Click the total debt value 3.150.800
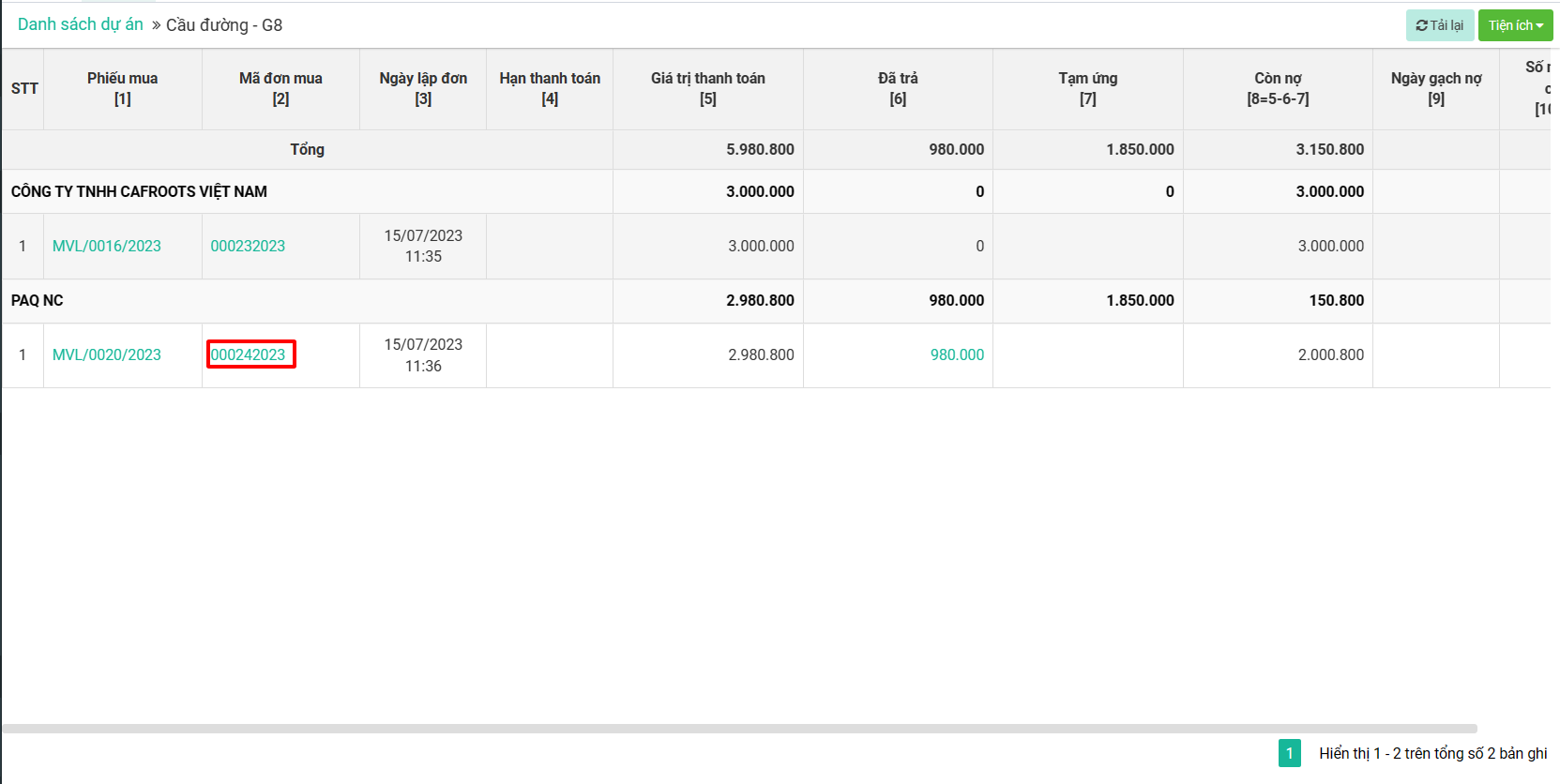1560x784 pixels. point(1330,149)
